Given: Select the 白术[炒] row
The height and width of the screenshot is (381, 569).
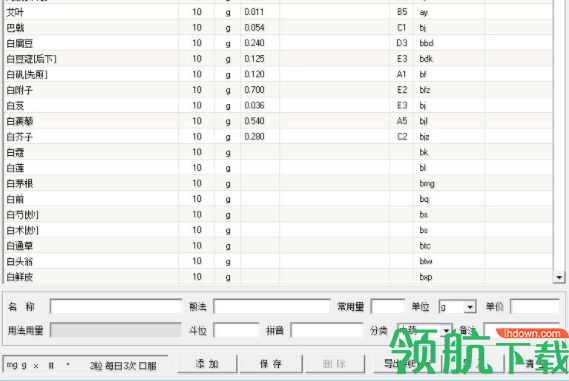Looking at the screenshot, I should [x=278, y=230].
